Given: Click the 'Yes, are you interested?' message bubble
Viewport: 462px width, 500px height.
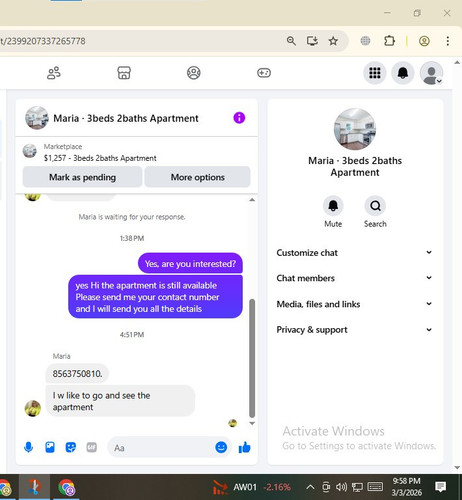Looking at the screenshot, I should click(x=190, y=264).
